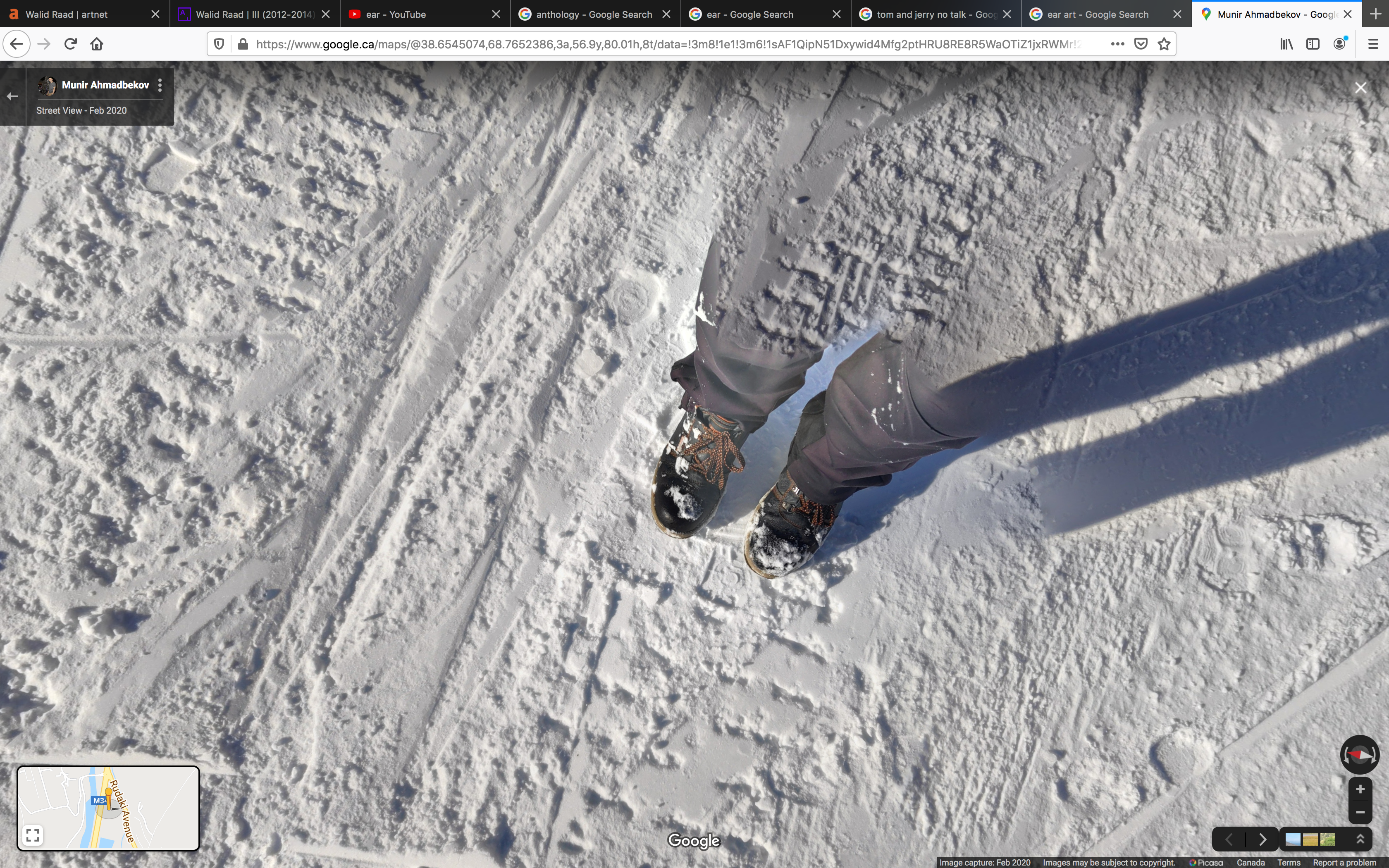Open the Terms link
The height and width of the screenshot is (868, 1389).
(1289, 862)
